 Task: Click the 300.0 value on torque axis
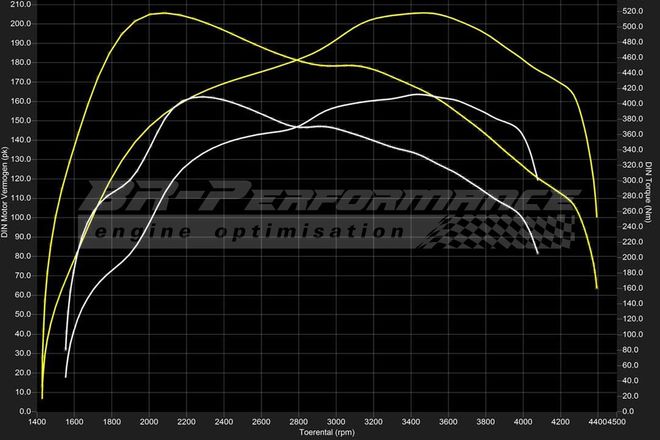629,180
